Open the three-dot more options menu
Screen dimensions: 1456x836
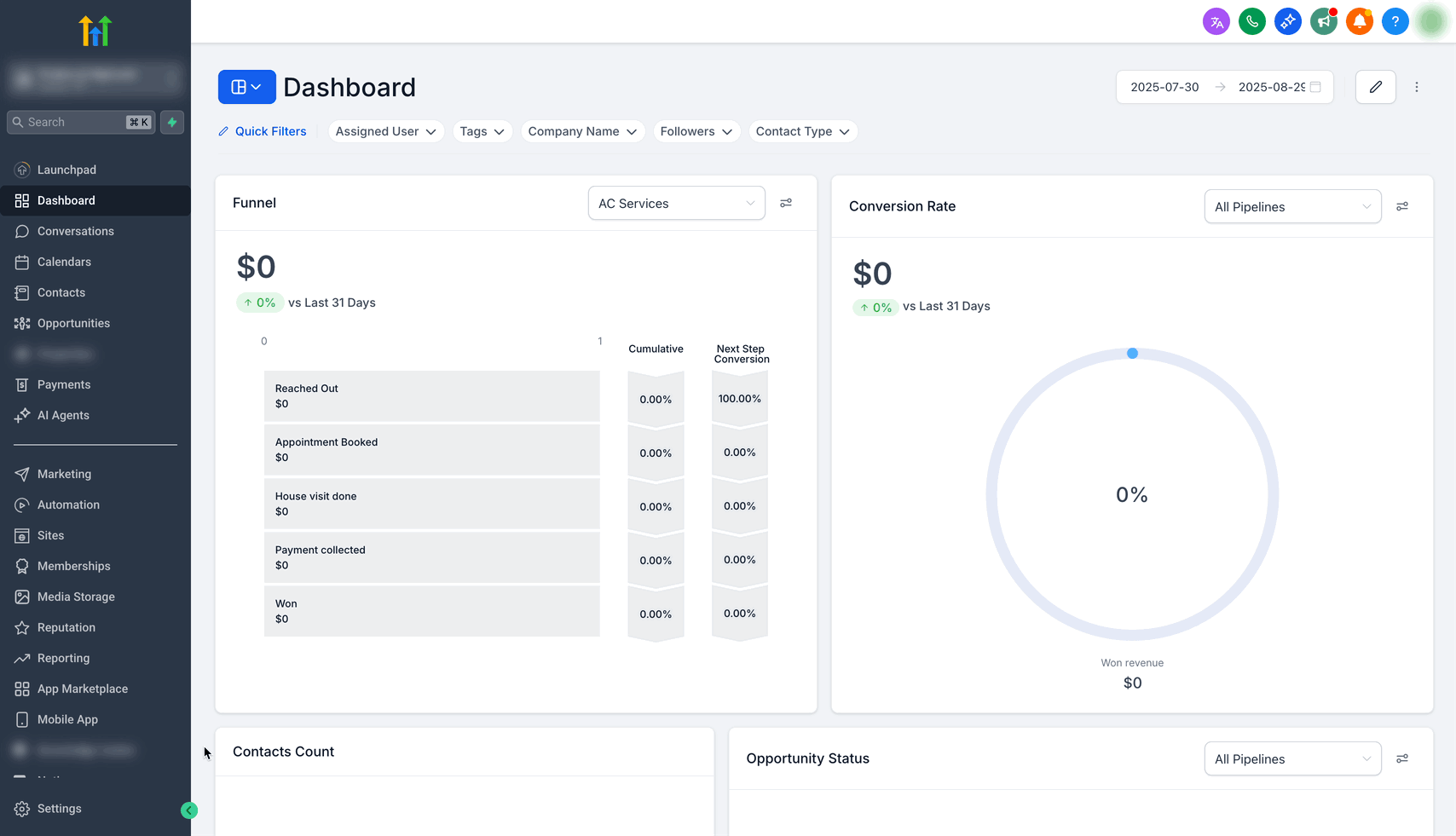point(1417,87)
